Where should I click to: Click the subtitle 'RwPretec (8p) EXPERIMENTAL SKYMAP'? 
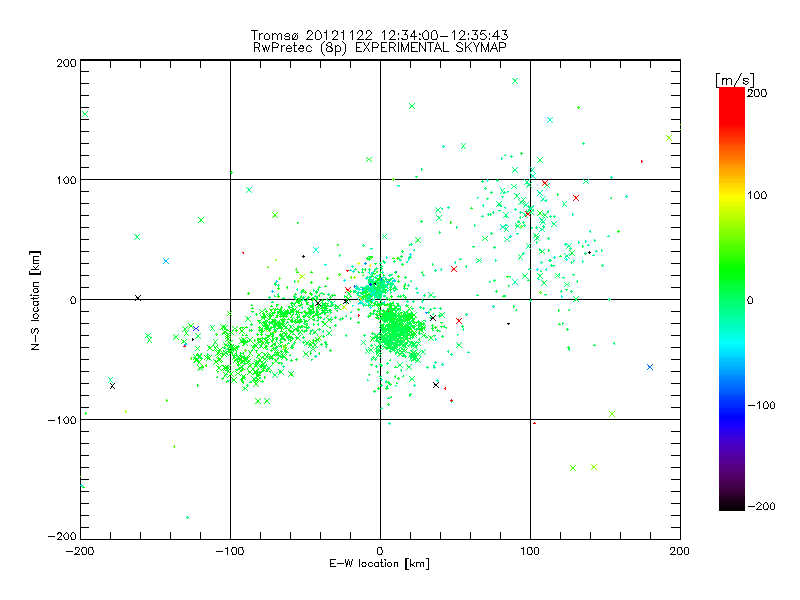pos(379,47)
